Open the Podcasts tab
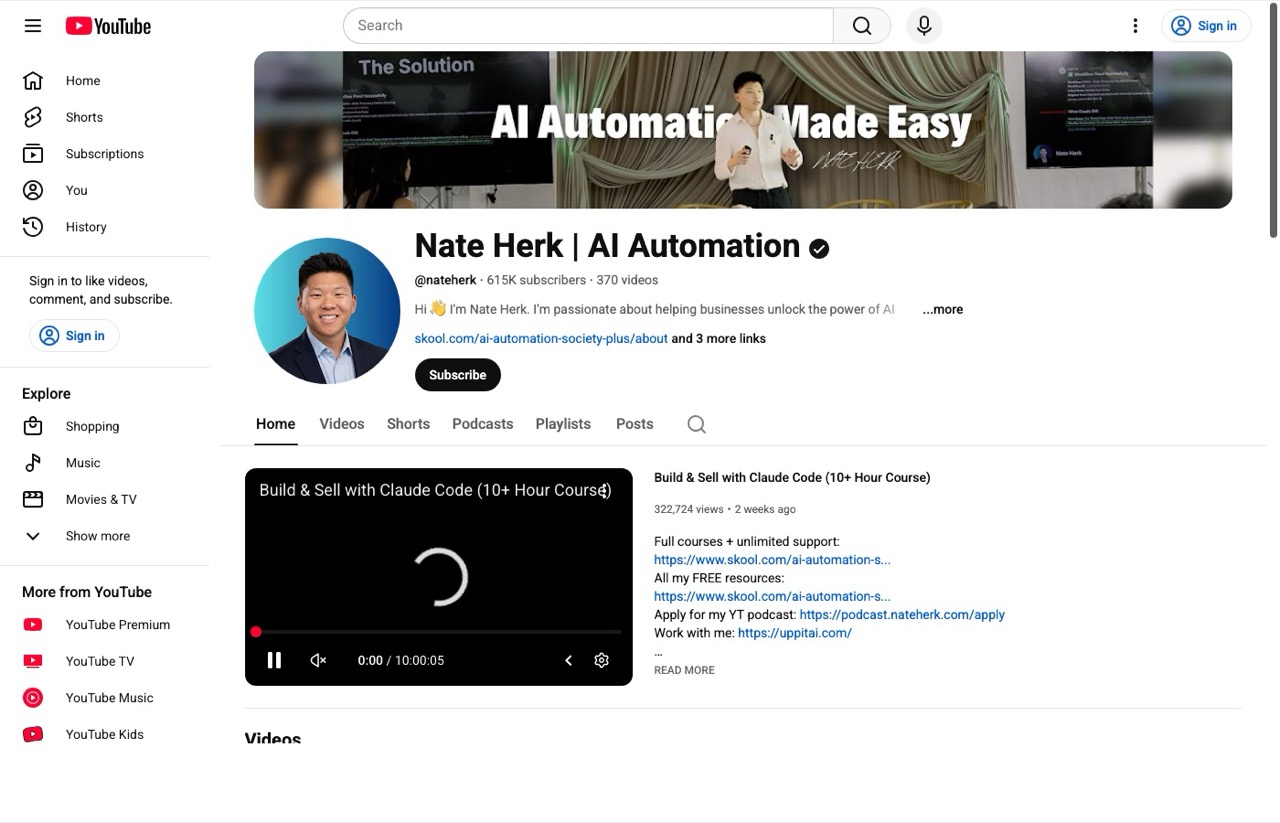The image size is (1280, 823). tap(482, 424)
